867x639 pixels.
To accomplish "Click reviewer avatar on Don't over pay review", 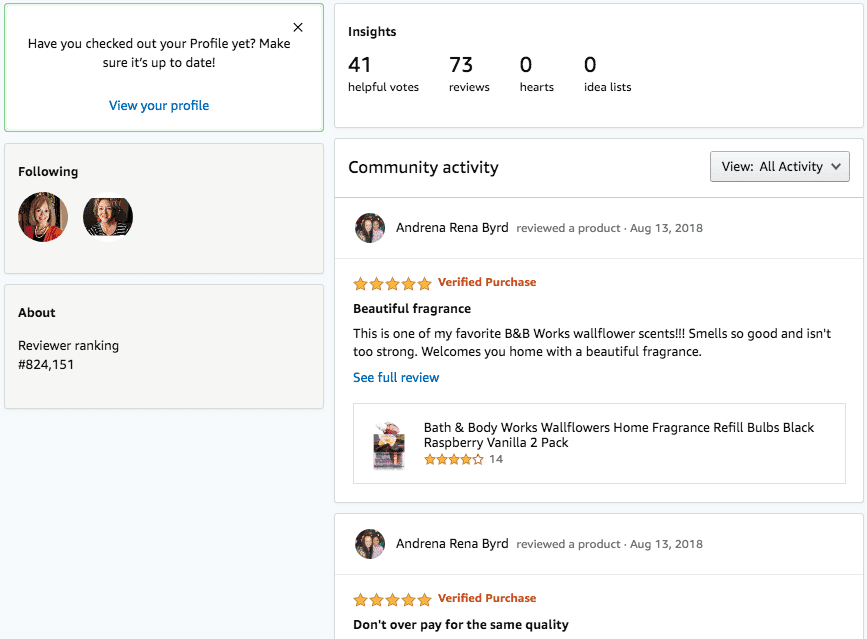I will click(370, 544).
